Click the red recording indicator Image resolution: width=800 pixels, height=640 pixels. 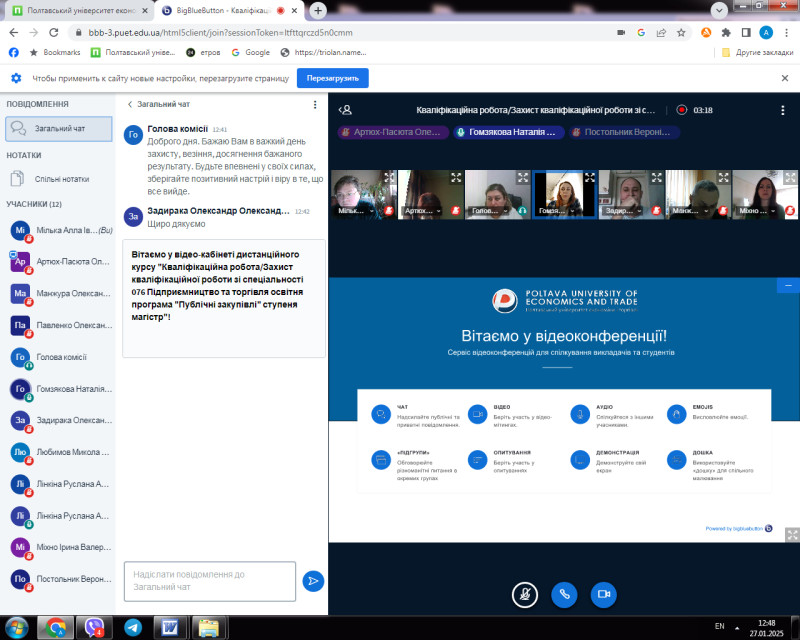[x=682, y=110]
